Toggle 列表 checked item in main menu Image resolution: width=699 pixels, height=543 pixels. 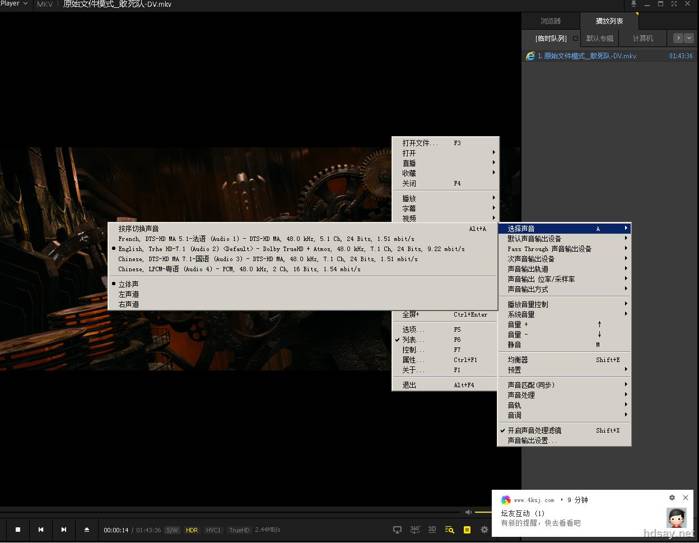click(445, 339)
